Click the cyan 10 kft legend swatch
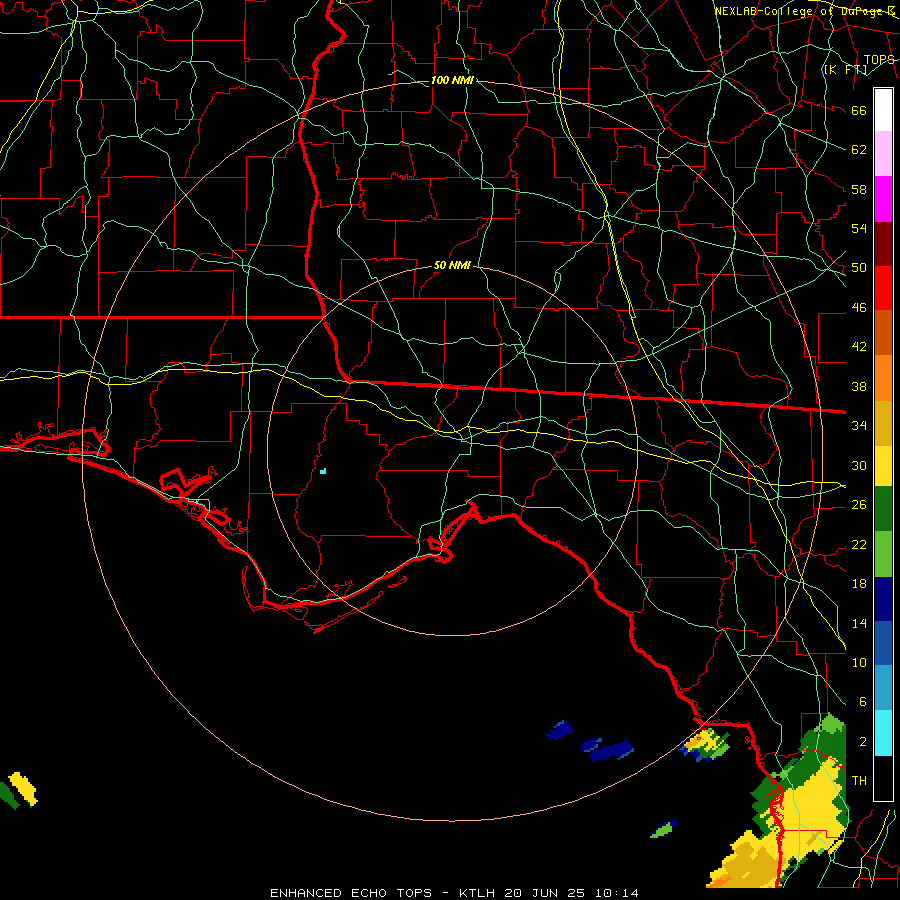Screen dimensions: 900x900 [x=883, y=733]
